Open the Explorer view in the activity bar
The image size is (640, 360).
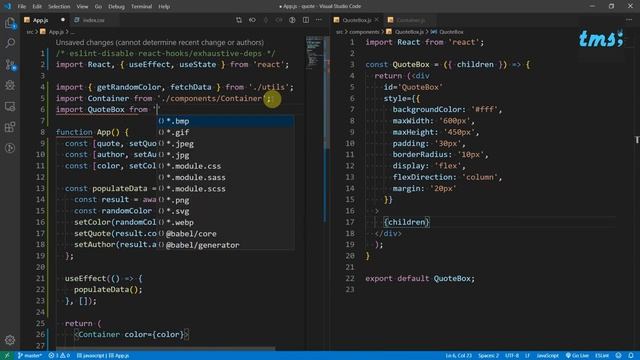[x=10, y=23]
